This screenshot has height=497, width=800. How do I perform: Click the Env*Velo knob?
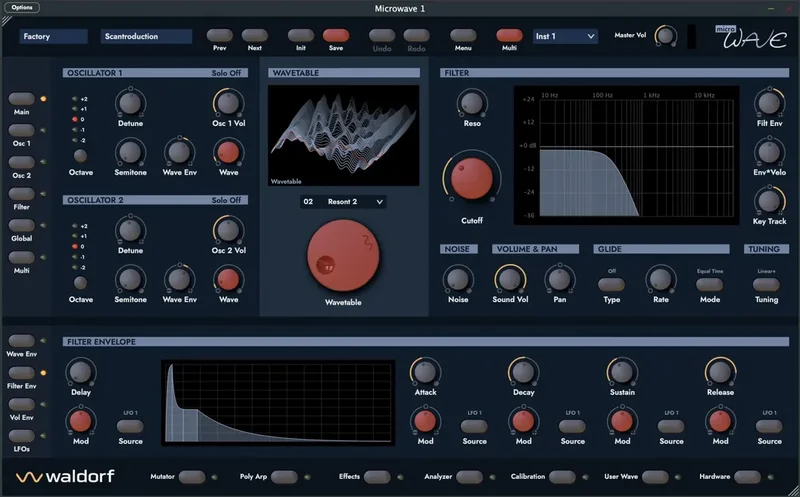[x=769, y=152]
